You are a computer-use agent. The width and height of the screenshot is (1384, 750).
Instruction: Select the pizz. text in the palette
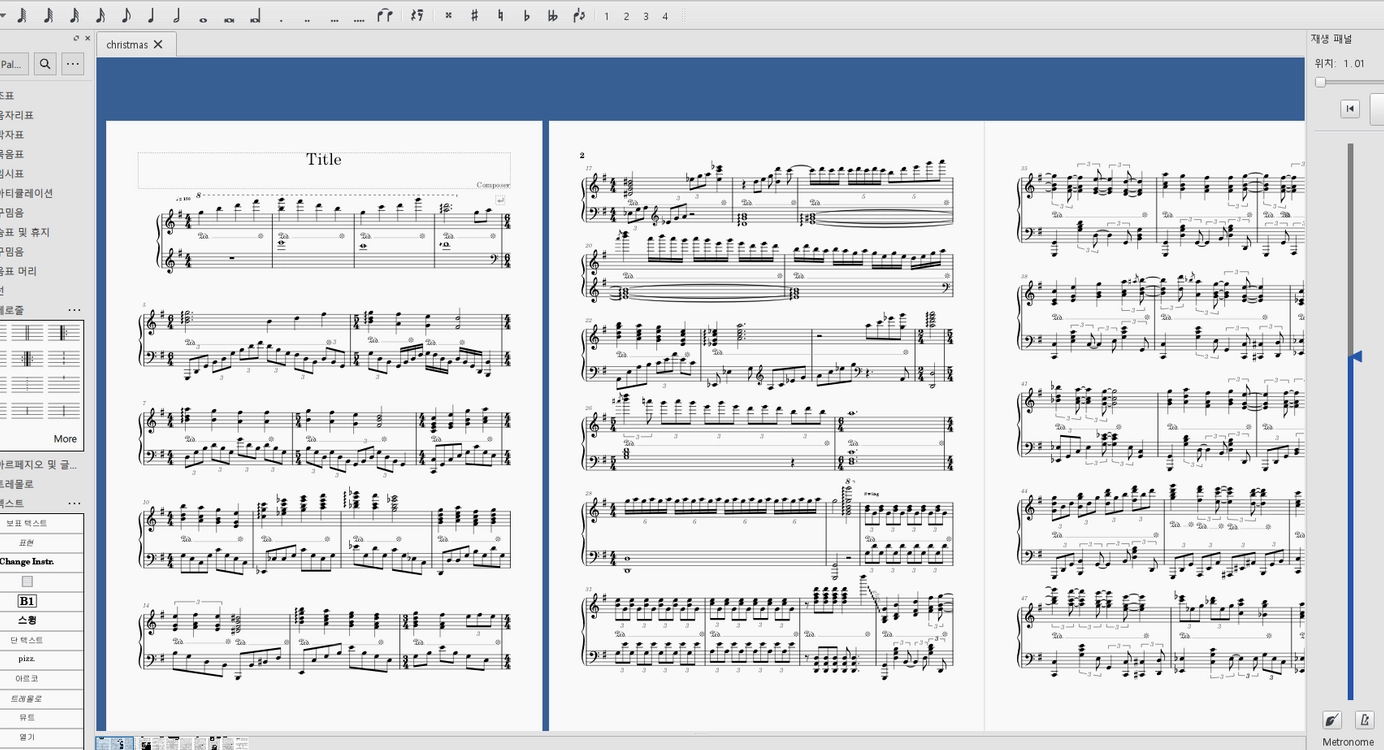click(x=27, y=659)
